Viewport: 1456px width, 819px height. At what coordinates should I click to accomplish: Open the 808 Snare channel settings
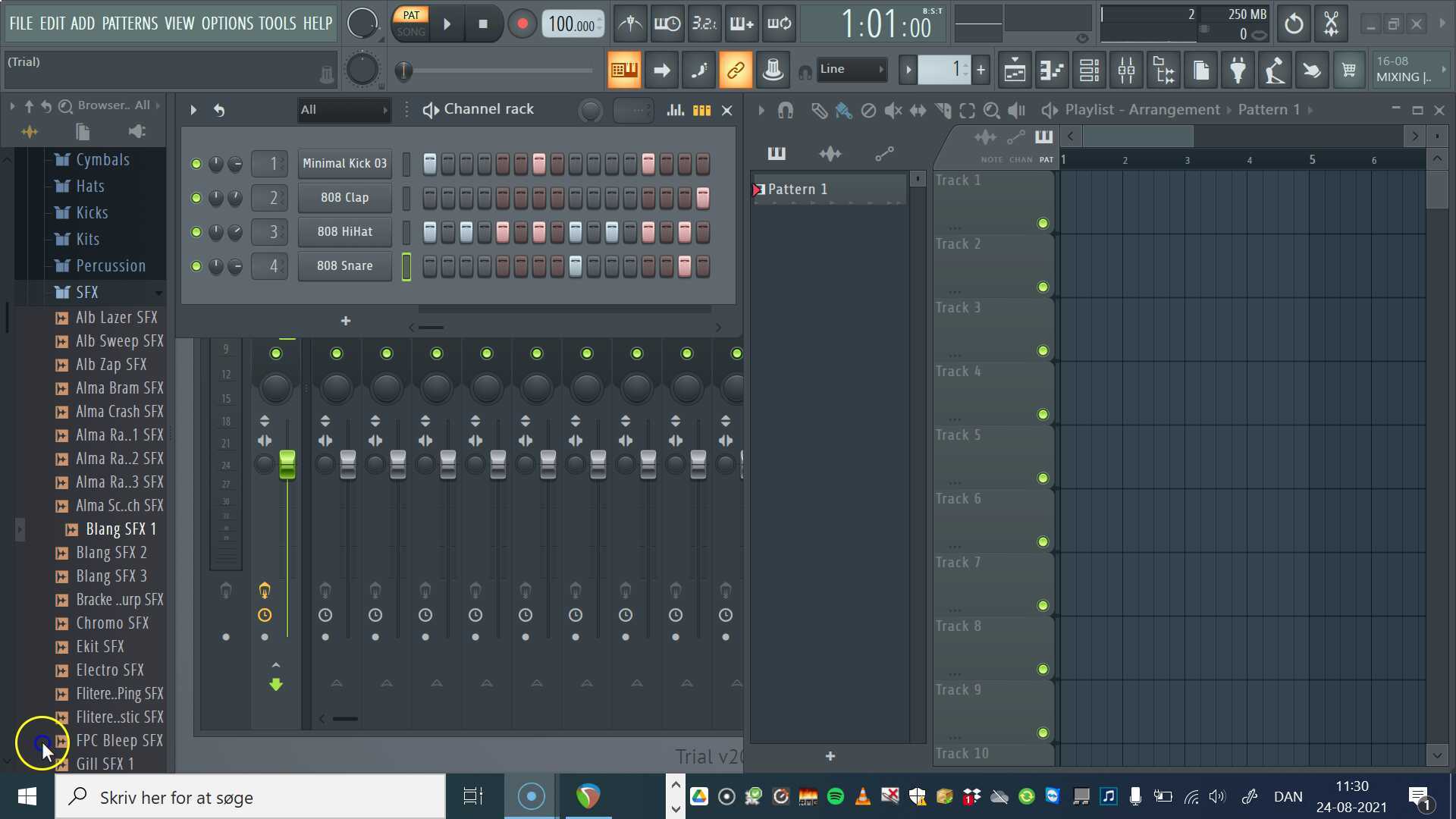[x=344, y=266]
